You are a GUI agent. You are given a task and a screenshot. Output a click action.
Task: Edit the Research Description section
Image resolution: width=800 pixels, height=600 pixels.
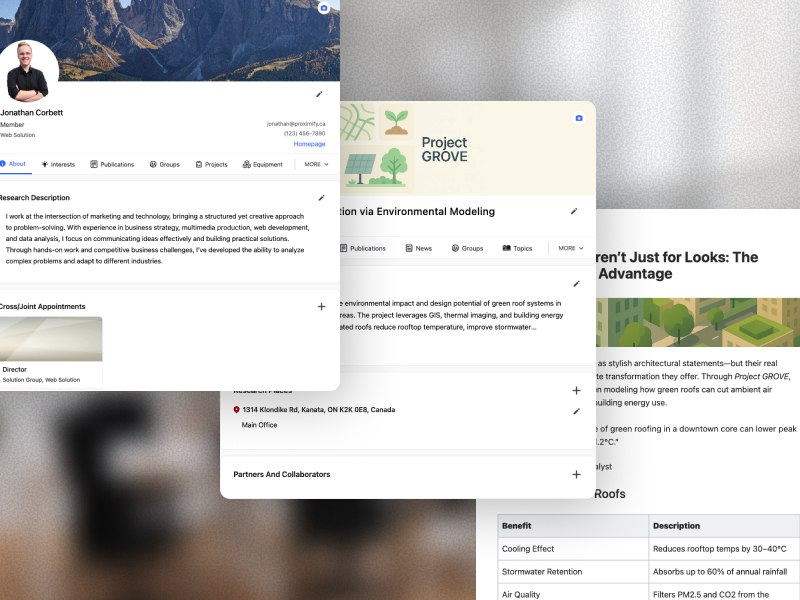tap(321, 198)
